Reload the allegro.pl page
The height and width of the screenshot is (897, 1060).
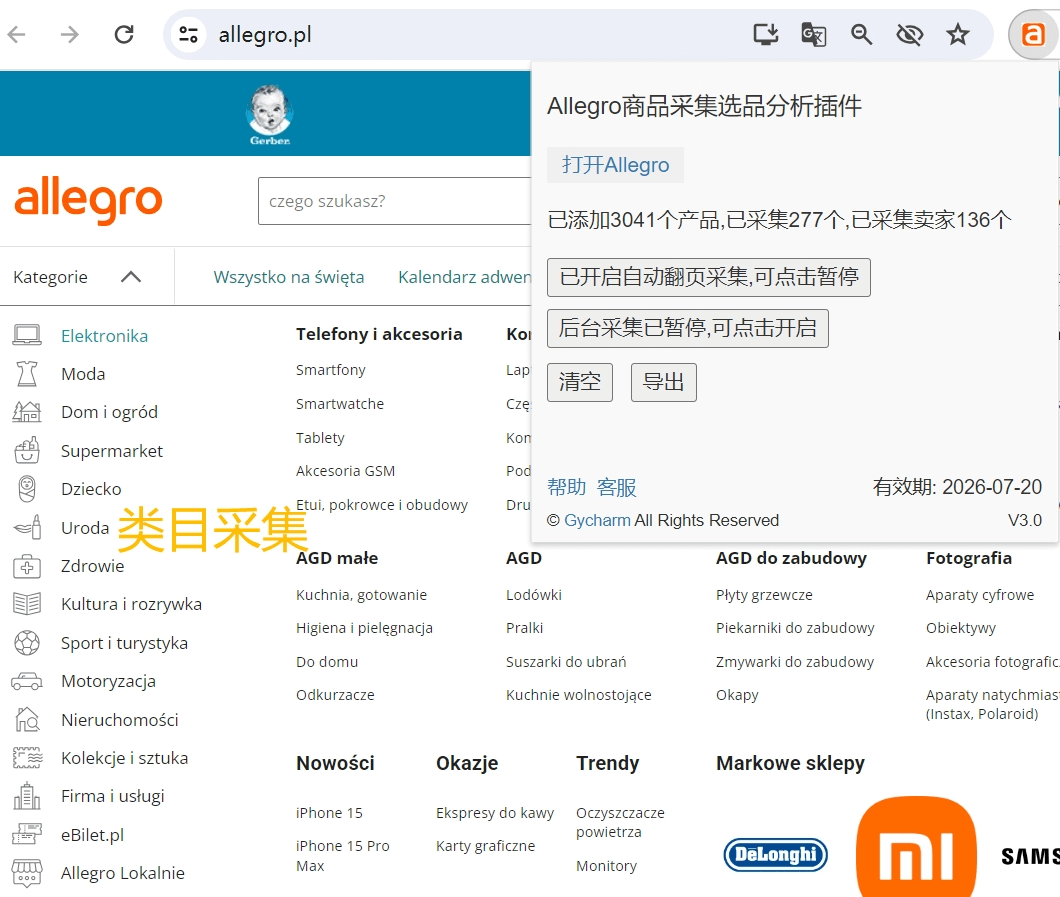pyautogui.click(x=124, y=34)
